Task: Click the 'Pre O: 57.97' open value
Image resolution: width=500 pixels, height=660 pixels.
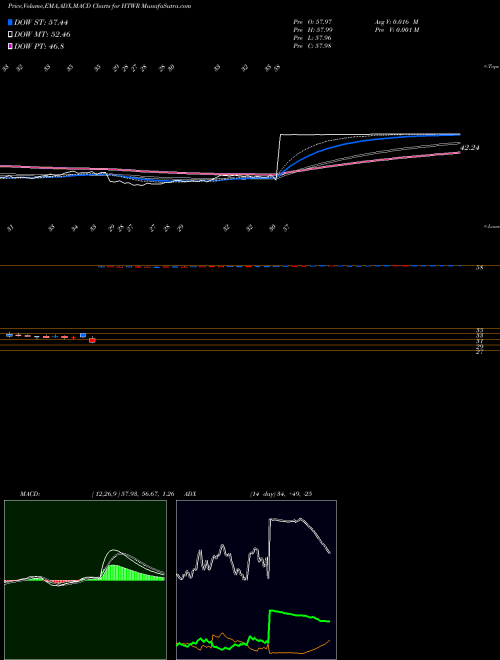Action: click(313, 21)
